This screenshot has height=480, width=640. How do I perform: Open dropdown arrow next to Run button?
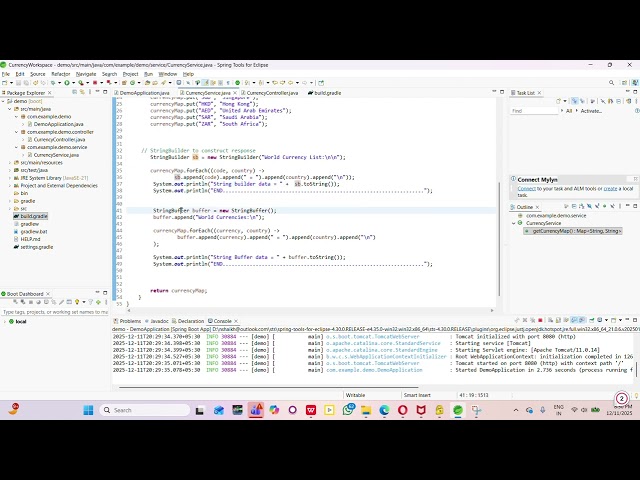pyautogui.click(x=73, y=82)
